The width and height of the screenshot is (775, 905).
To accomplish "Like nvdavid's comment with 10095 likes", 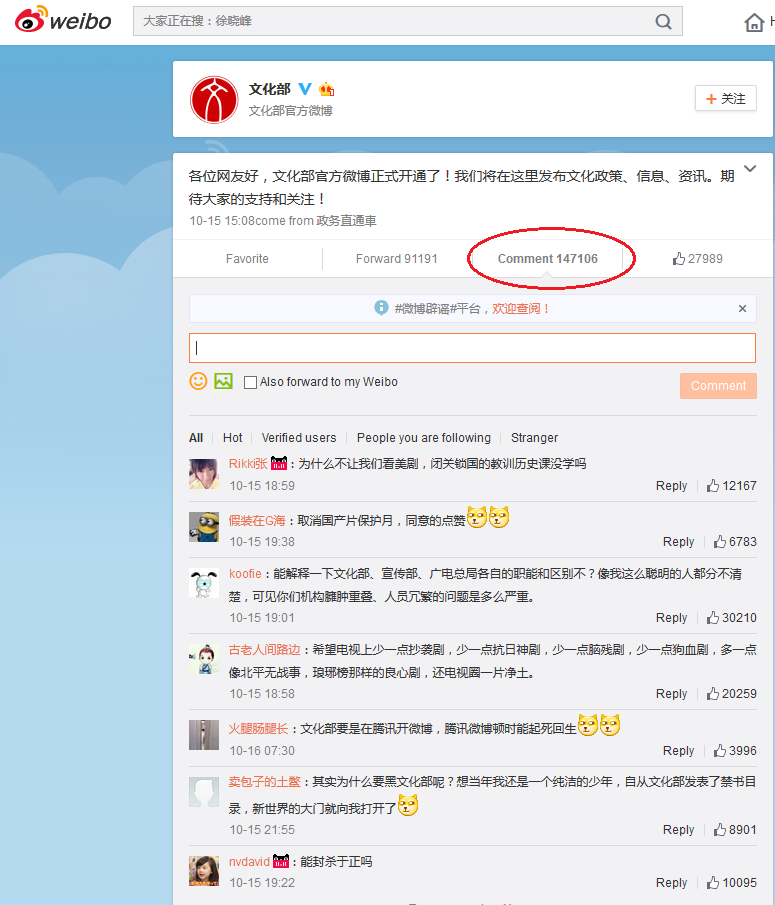I will (x=731, y=882).
